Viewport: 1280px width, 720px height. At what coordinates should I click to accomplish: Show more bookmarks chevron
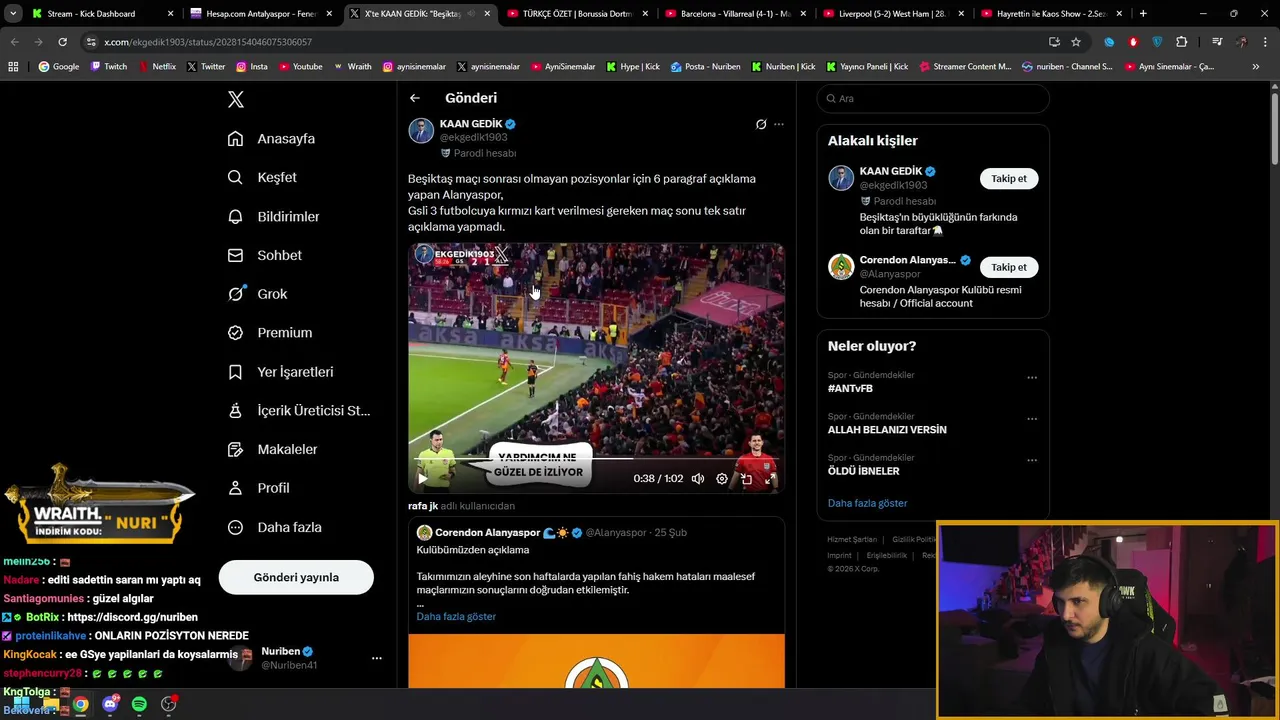pyautogui.click(x=1256, y=67)
